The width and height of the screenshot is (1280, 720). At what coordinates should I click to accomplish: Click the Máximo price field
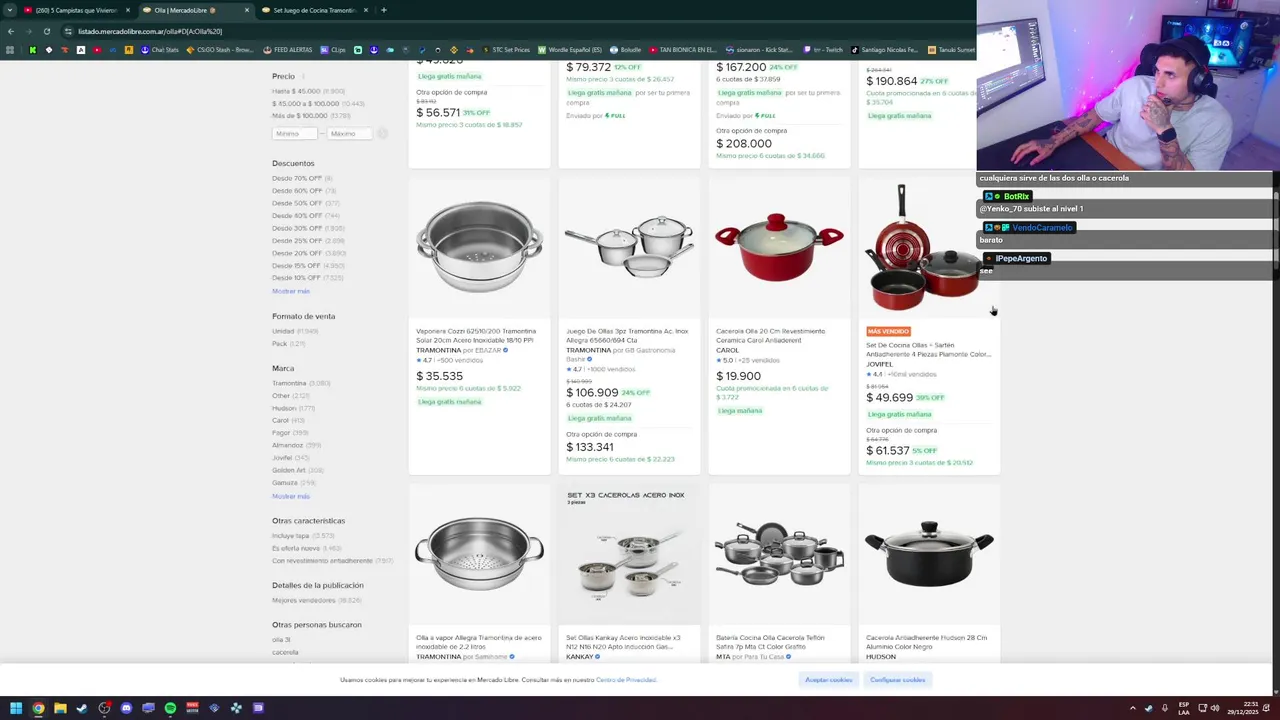349,133
